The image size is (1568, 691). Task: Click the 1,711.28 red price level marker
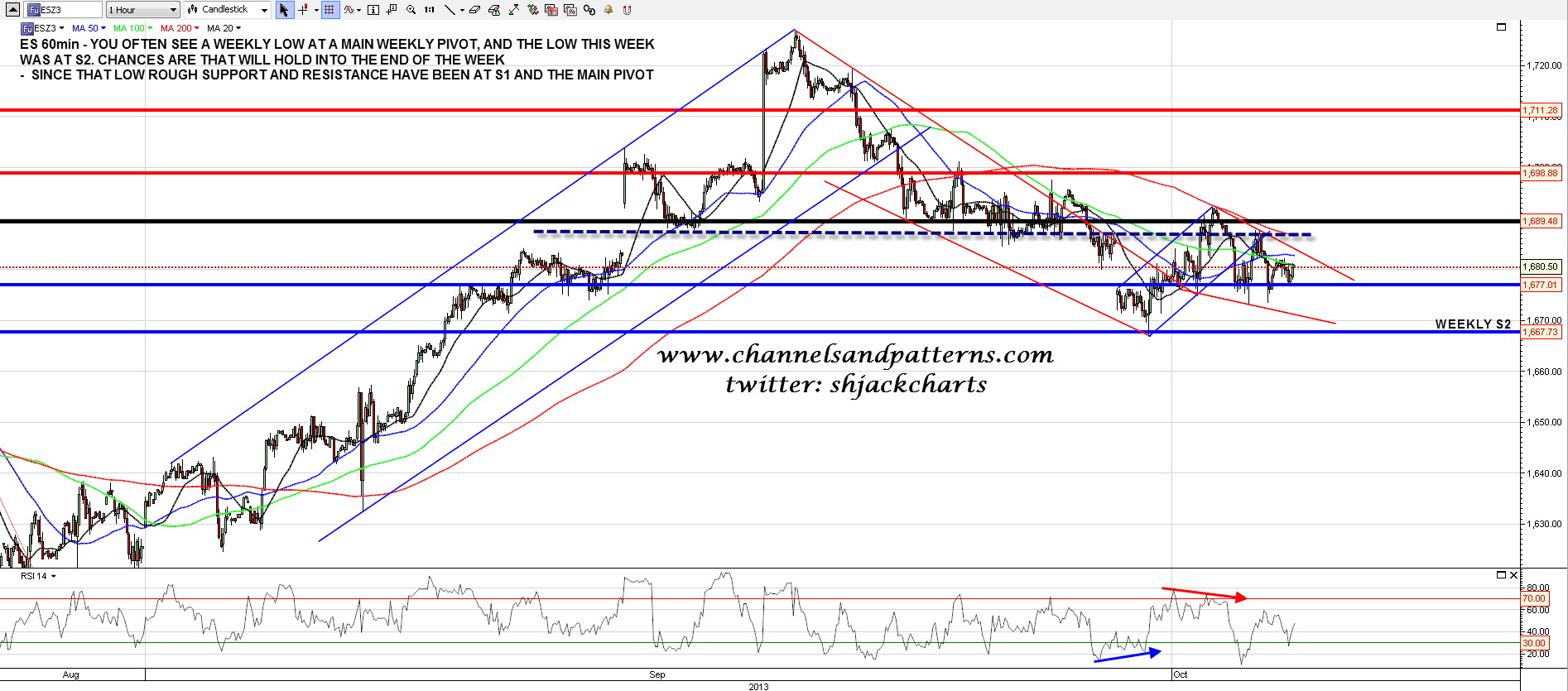1541,110
